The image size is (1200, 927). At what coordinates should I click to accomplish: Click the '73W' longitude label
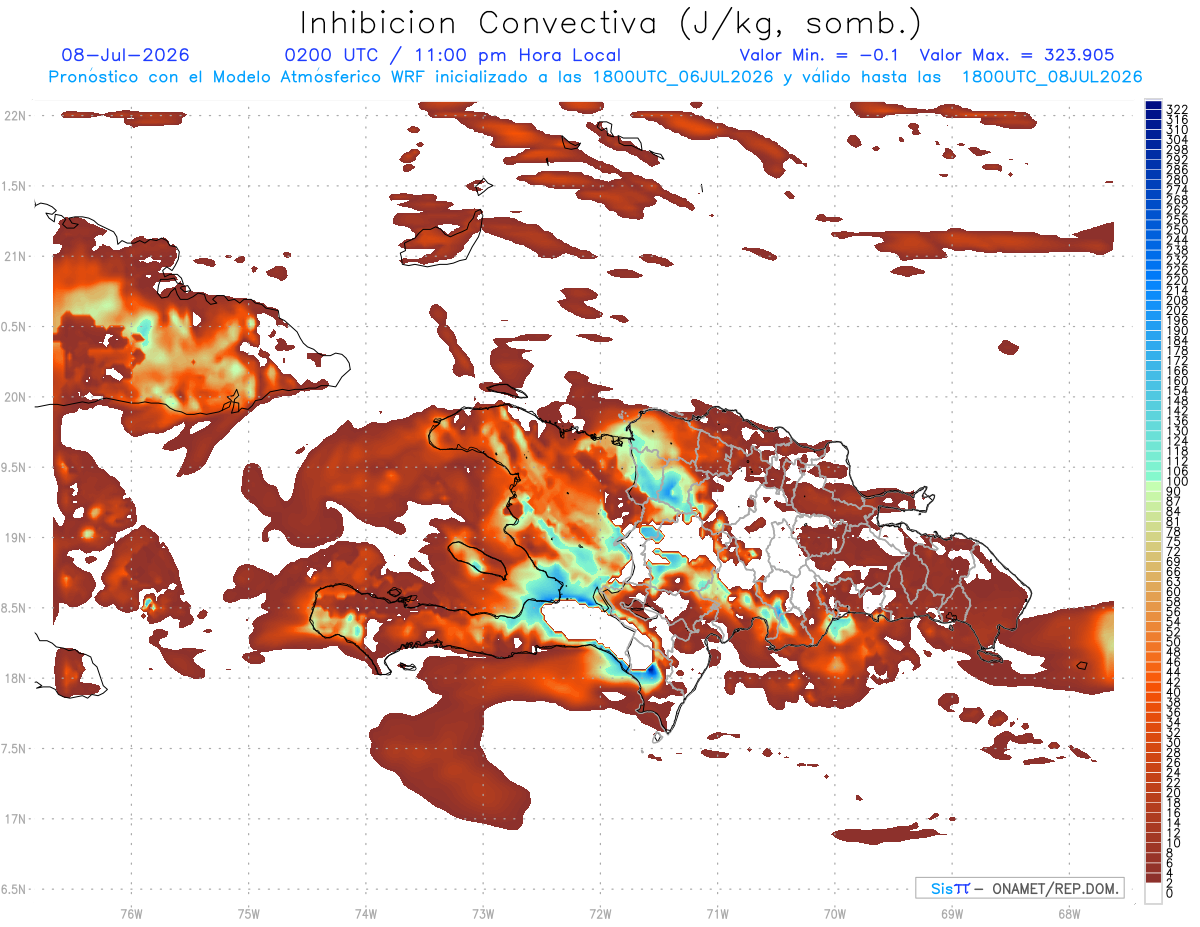[483, 913]
